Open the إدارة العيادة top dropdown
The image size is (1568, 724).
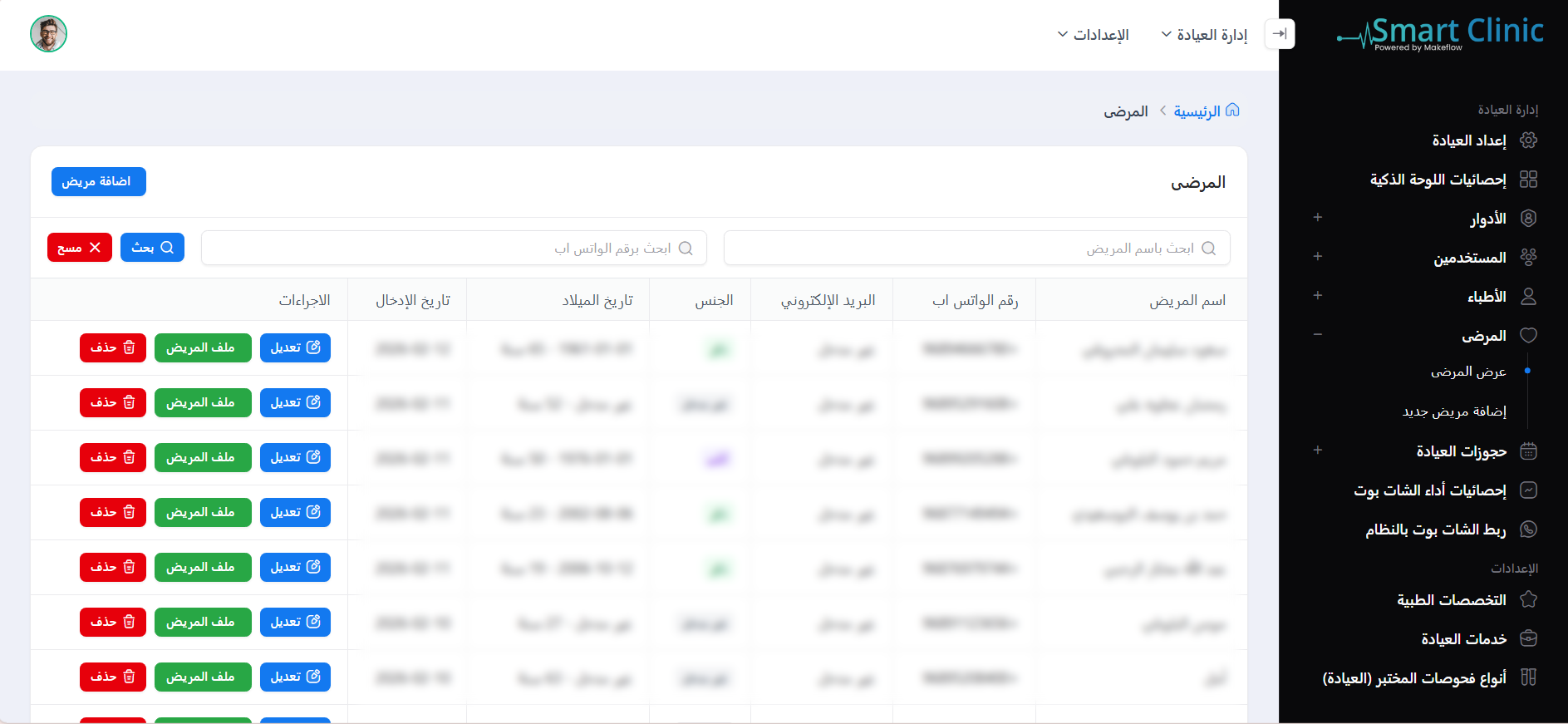(x=1204, y=35)
